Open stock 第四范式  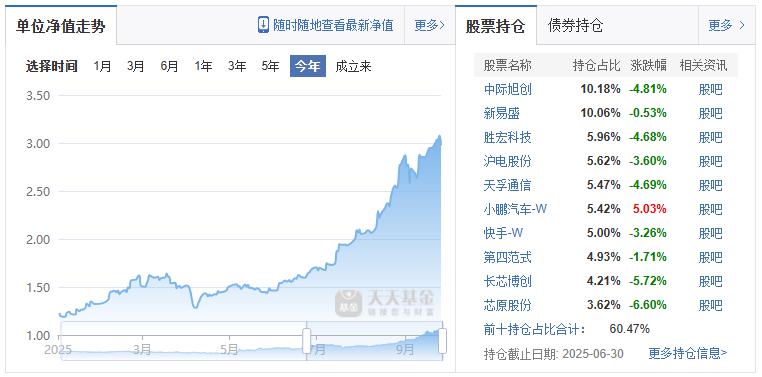tap(508, 257)
